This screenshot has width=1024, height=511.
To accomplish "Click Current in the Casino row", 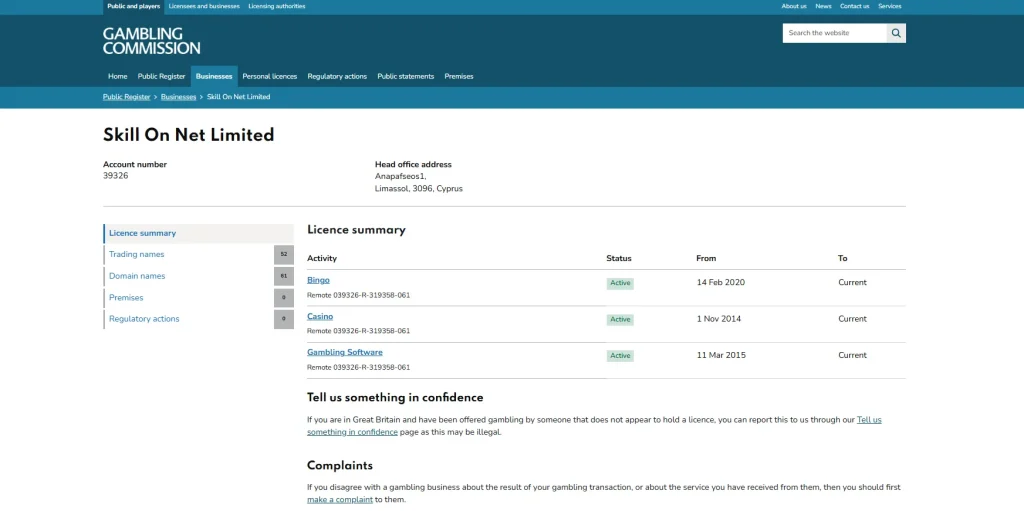I will tap(852, 320).
